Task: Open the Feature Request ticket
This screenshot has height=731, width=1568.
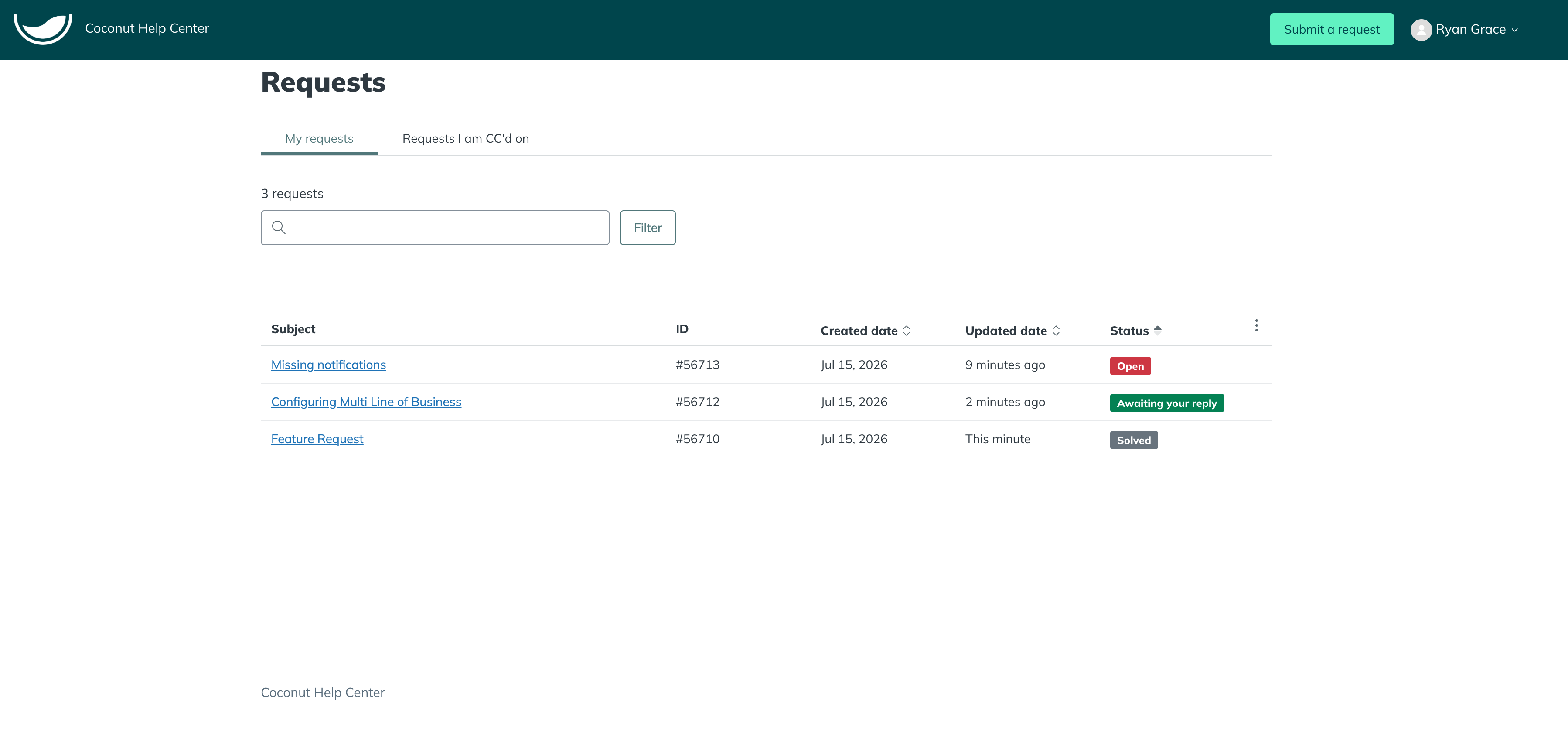Action: [x=317, y=439]
